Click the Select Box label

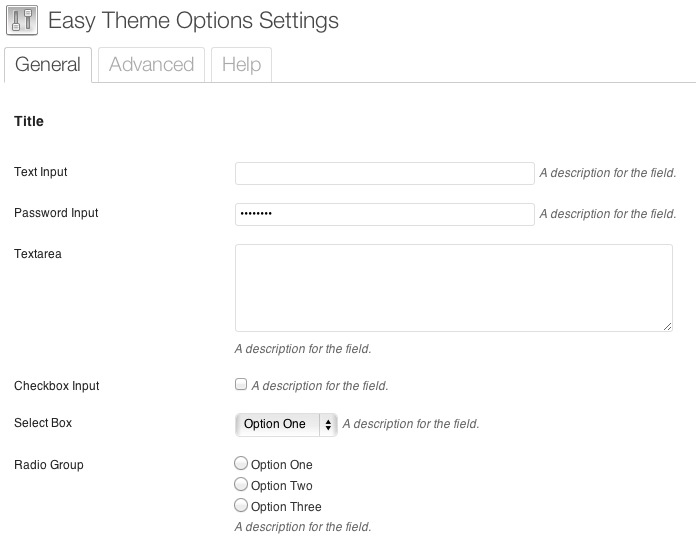pyautogui.click(x=43, y=423)
